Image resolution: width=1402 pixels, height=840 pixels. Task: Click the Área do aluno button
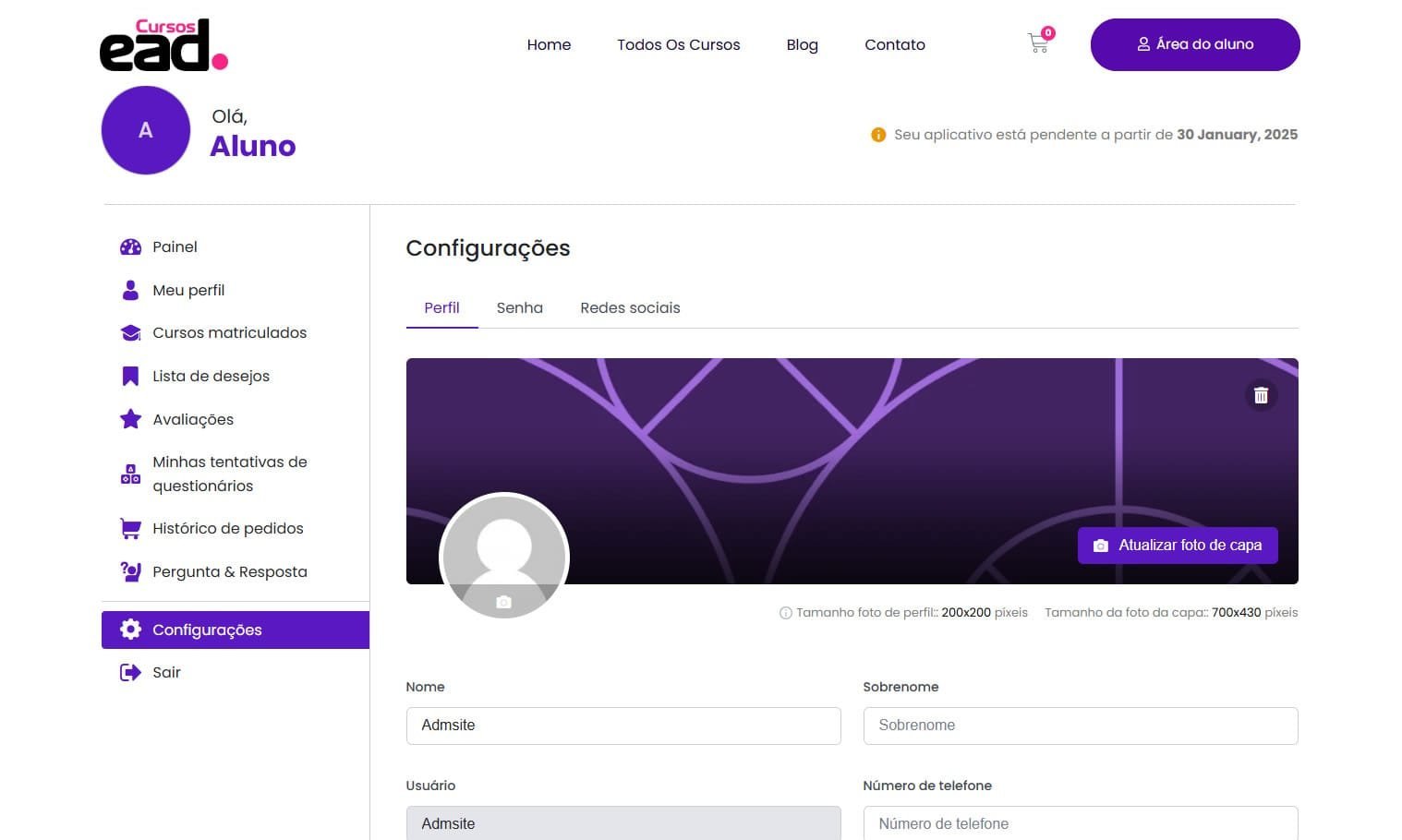click(x=1194, y=44)
